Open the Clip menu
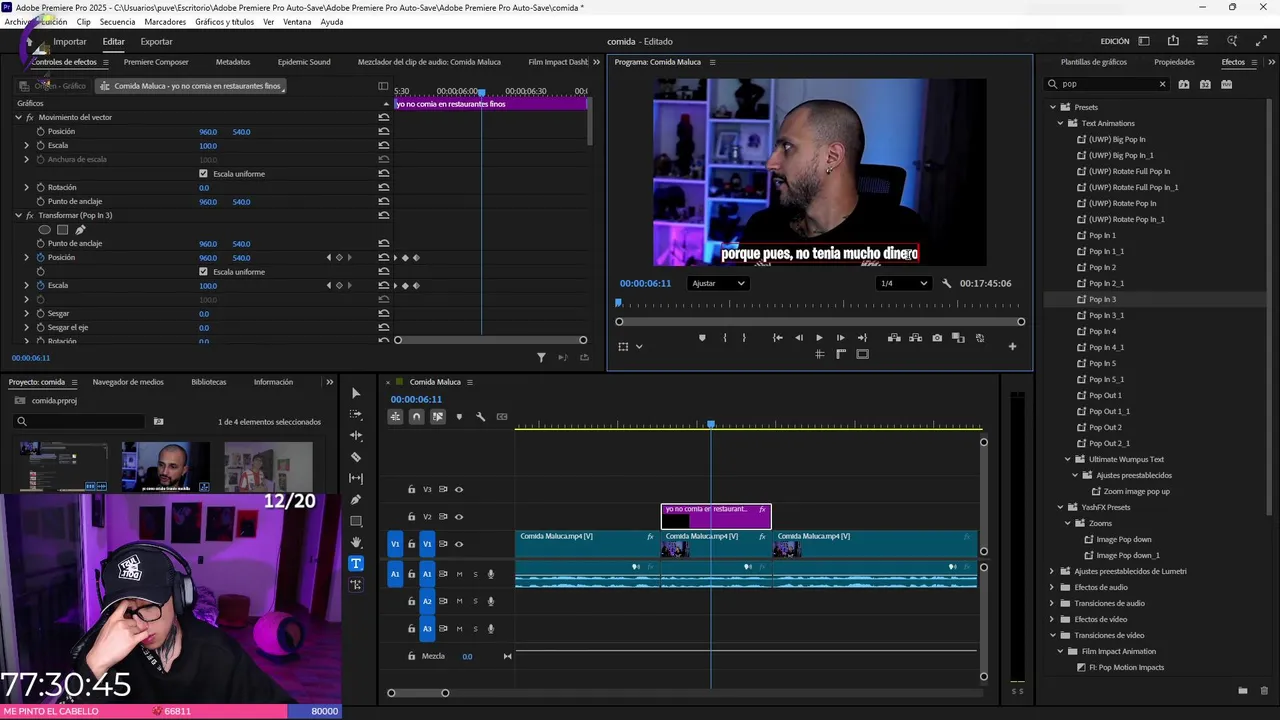The image size is (1280, 720). pyautogui.click(x=83, y=22)
